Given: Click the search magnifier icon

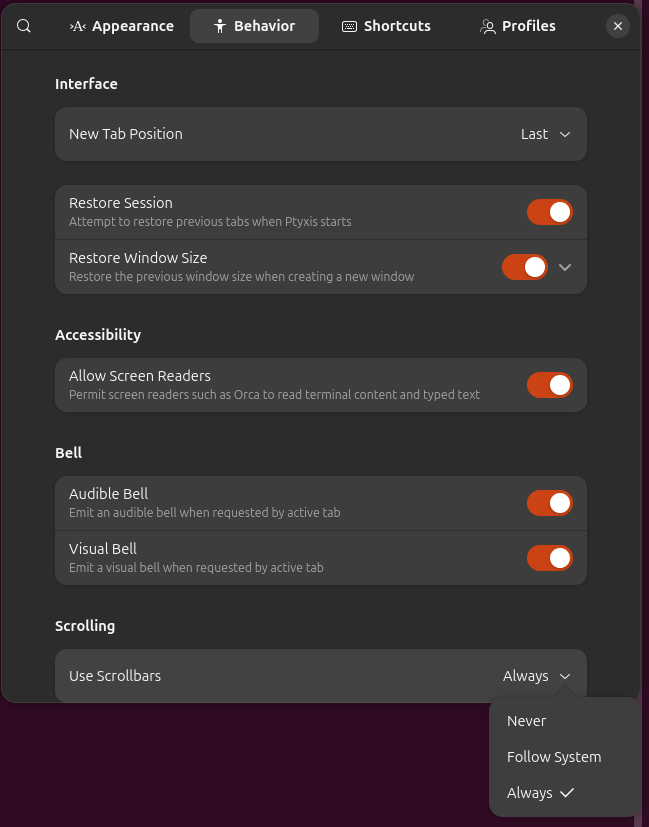Looking at the screenshot, I should pos(23,26).
